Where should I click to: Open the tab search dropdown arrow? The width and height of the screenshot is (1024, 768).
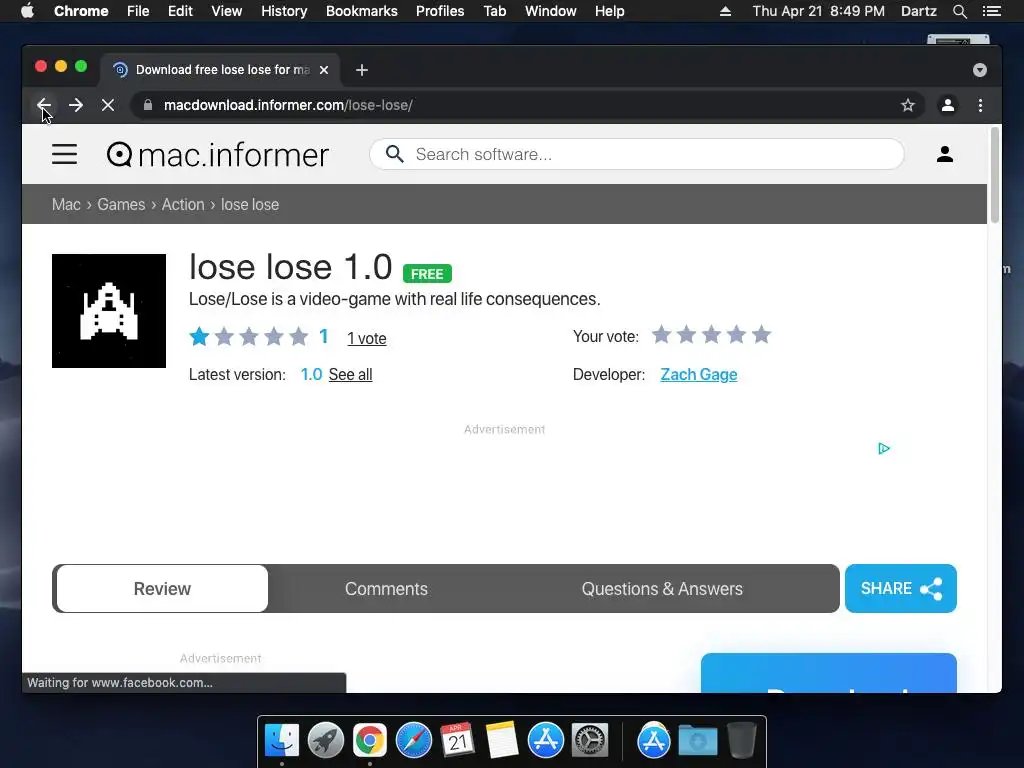tap(980, 70)
